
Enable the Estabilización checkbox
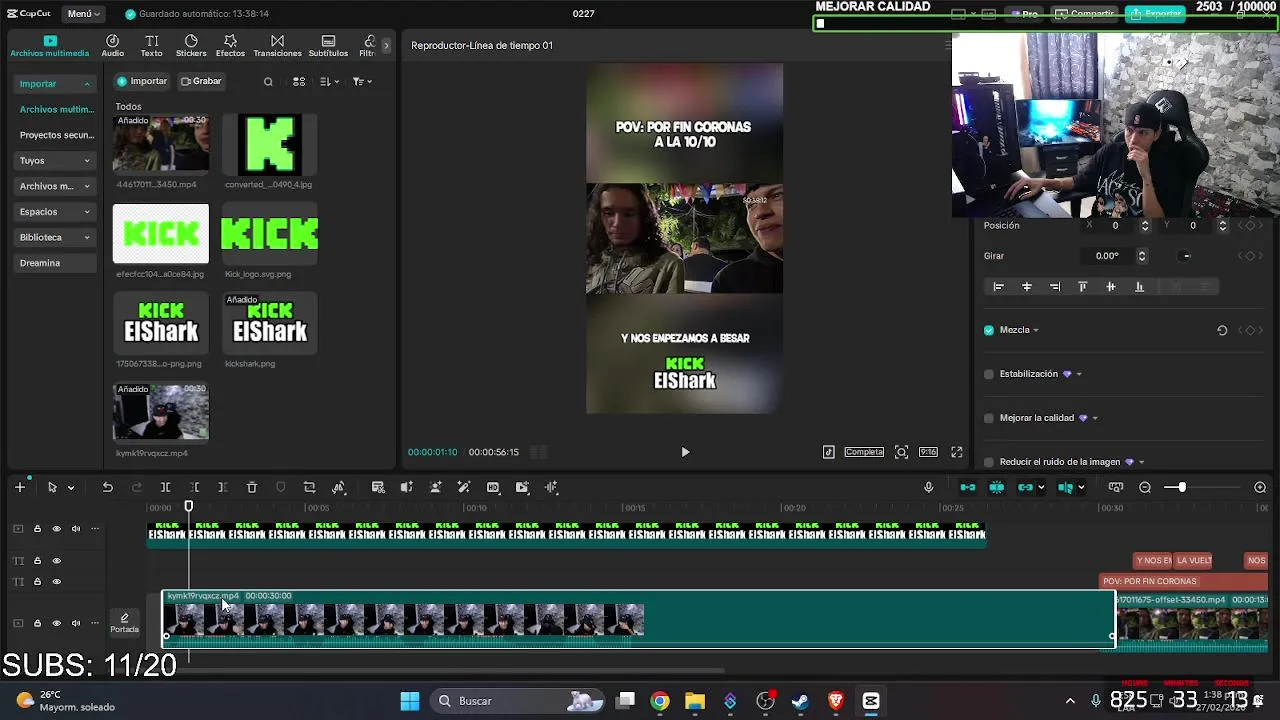tap(989, 374)
